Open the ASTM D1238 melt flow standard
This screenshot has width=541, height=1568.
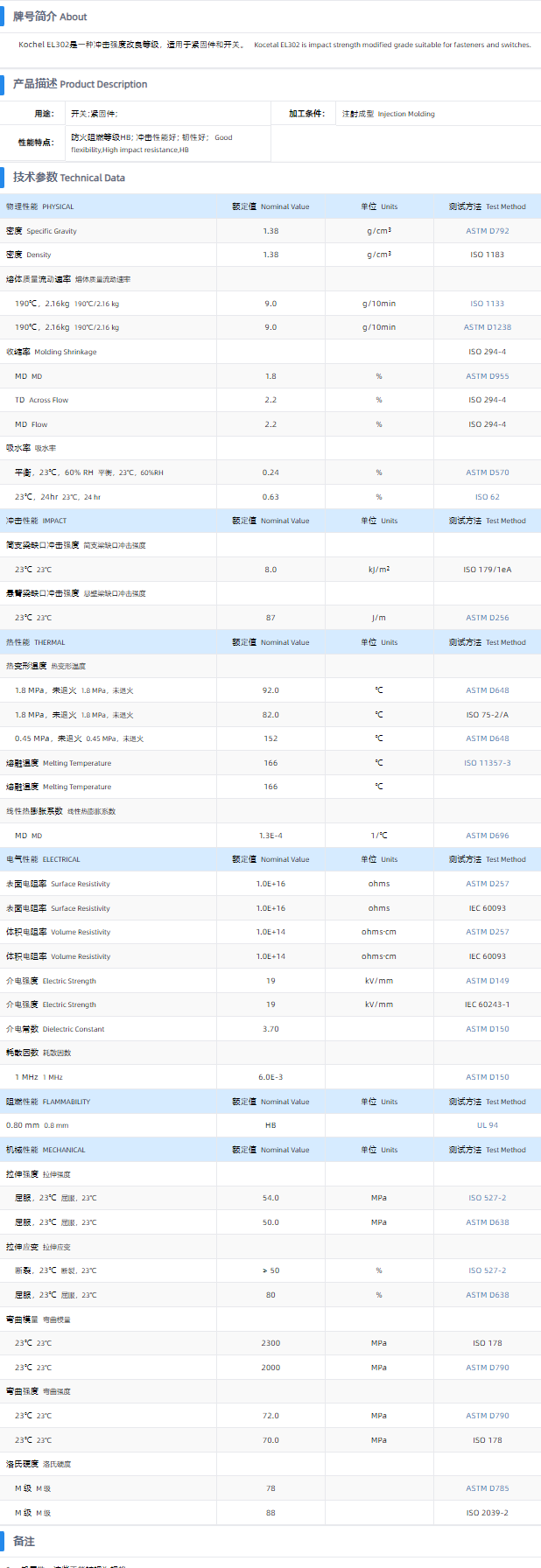487,327
